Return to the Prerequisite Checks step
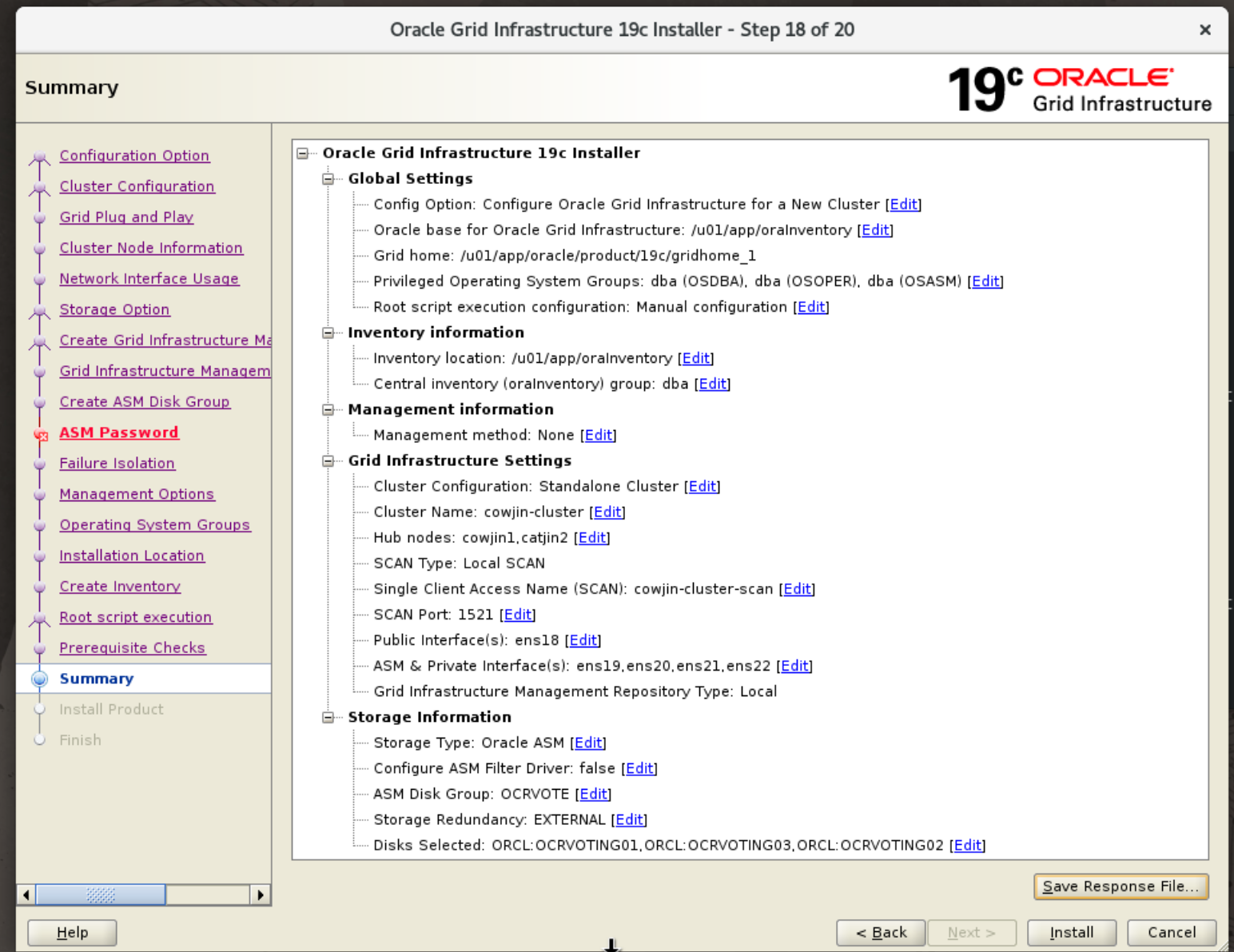1234x952 pixels. [132, 647]
